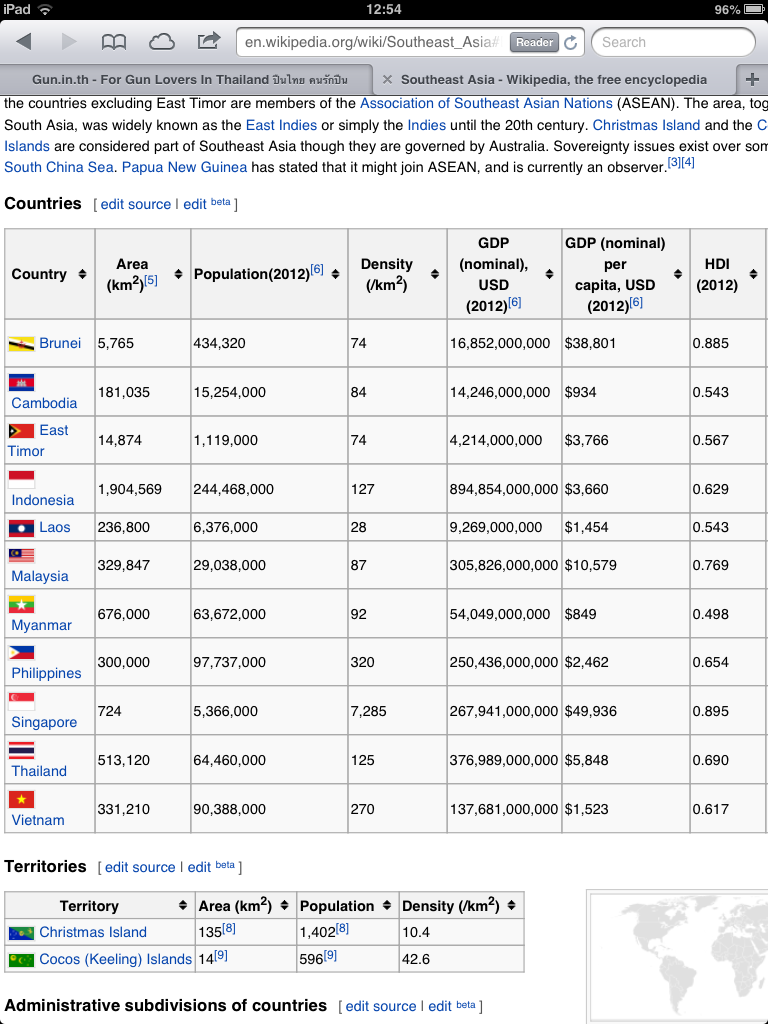This screenshot has width=768, height=1024.
Task: Sort countries table by Density column
Action: 435,274
